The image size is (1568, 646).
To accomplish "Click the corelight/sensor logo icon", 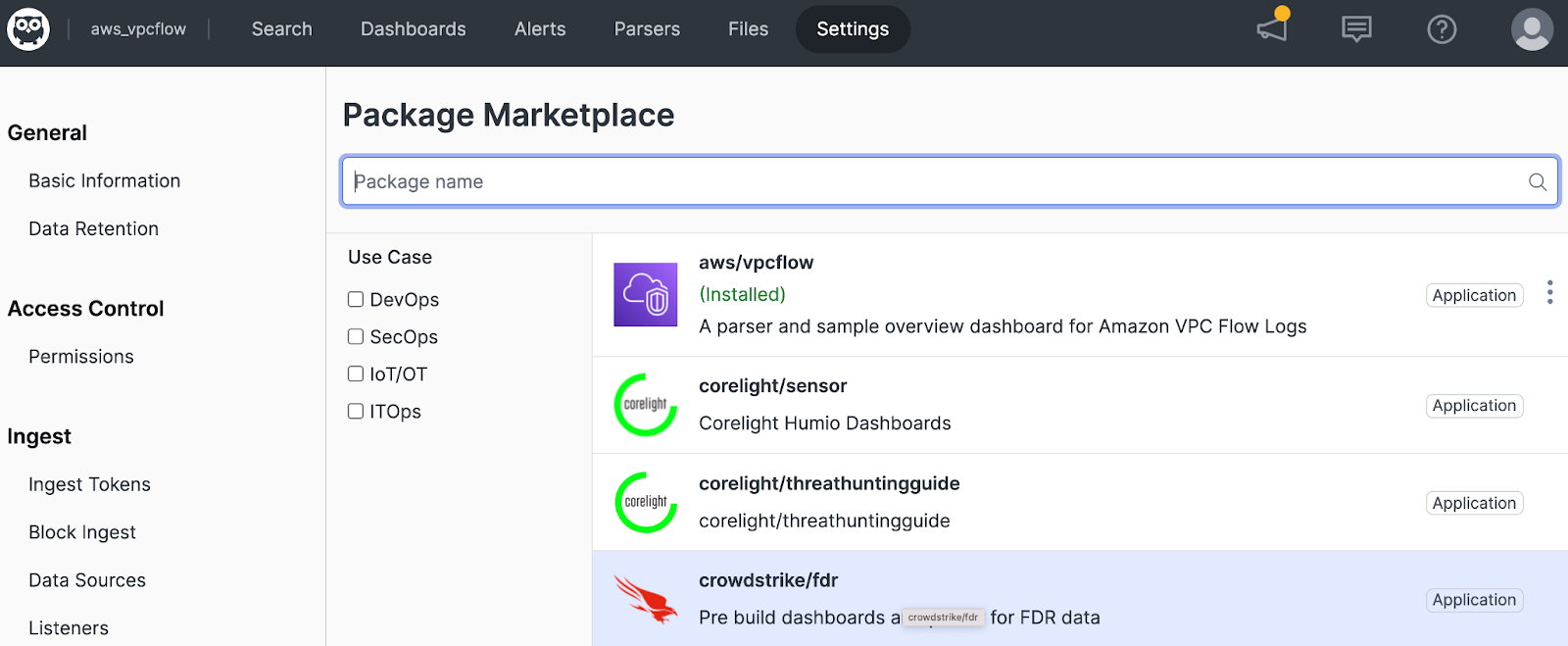I will [x=646, y=405].
